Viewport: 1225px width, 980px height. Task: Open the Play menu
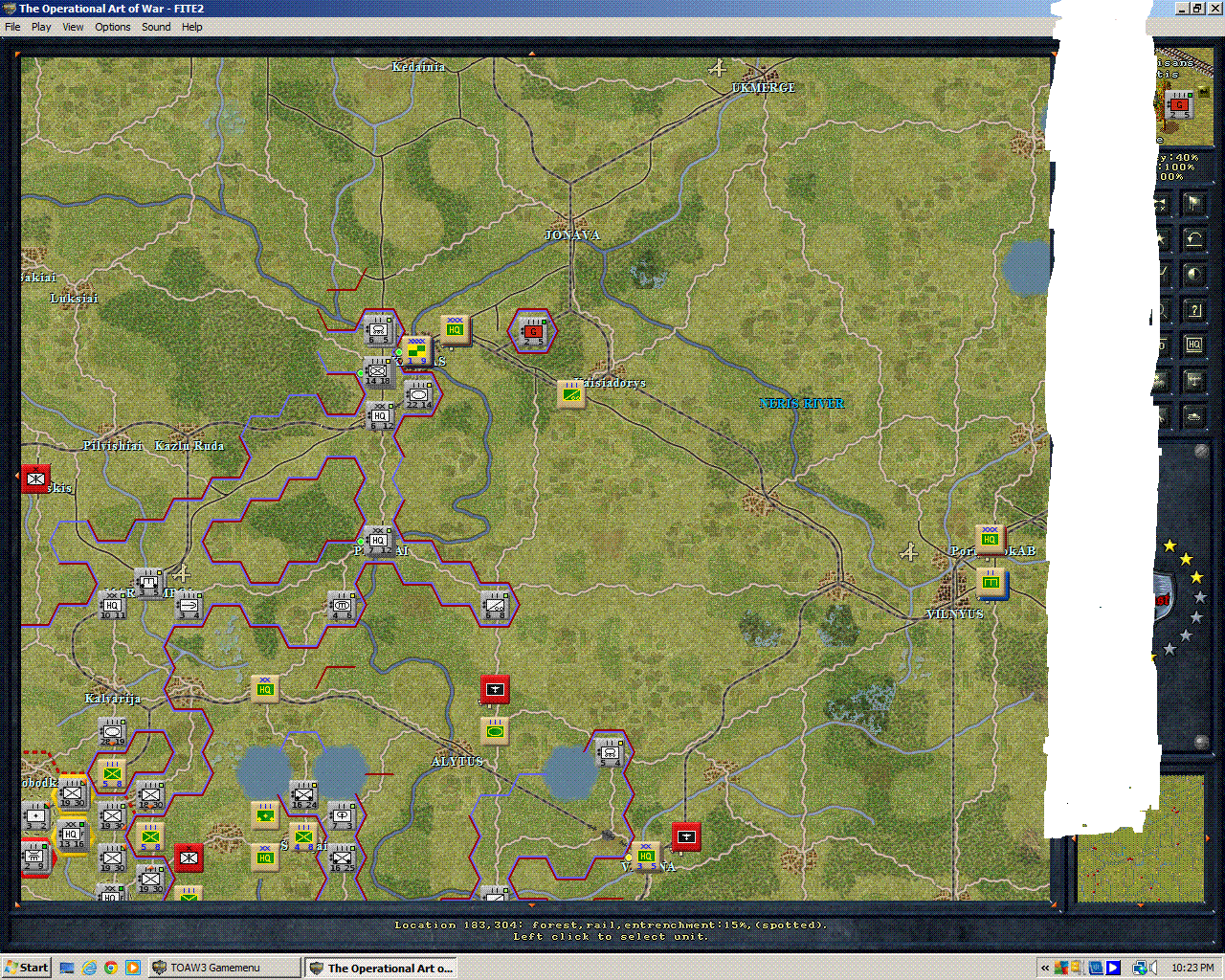click(x=41, y=27)
